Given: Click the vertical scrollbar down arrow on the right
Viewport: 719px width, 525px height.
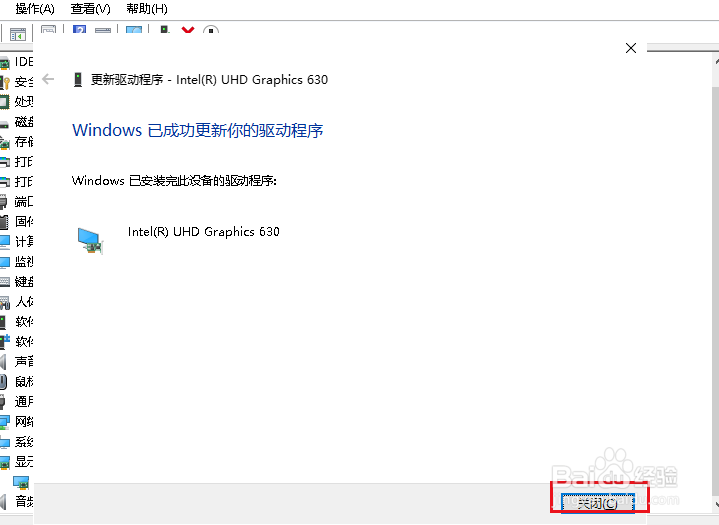Looking at the screenshot, I should coord(716,504).
